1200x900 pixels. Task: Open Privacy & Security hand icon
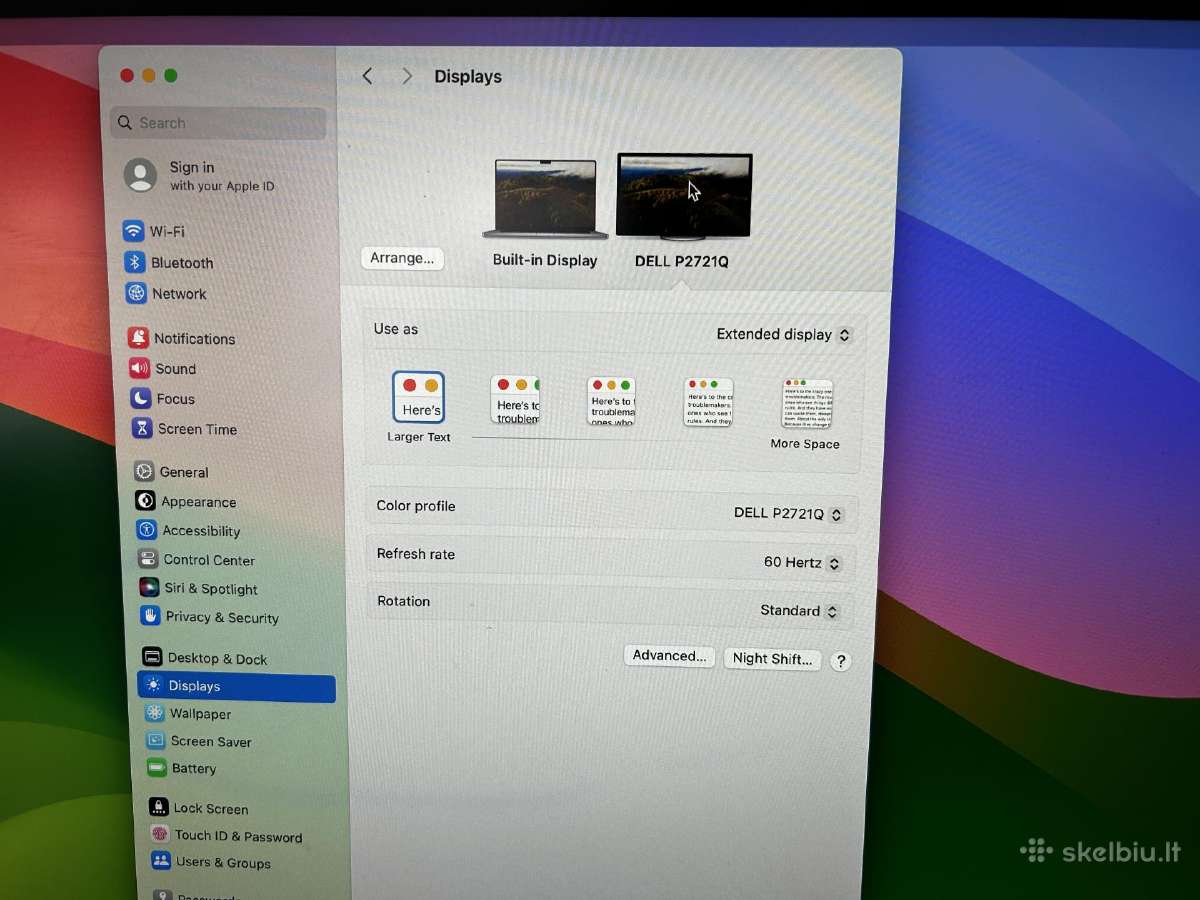pos(150,616)
